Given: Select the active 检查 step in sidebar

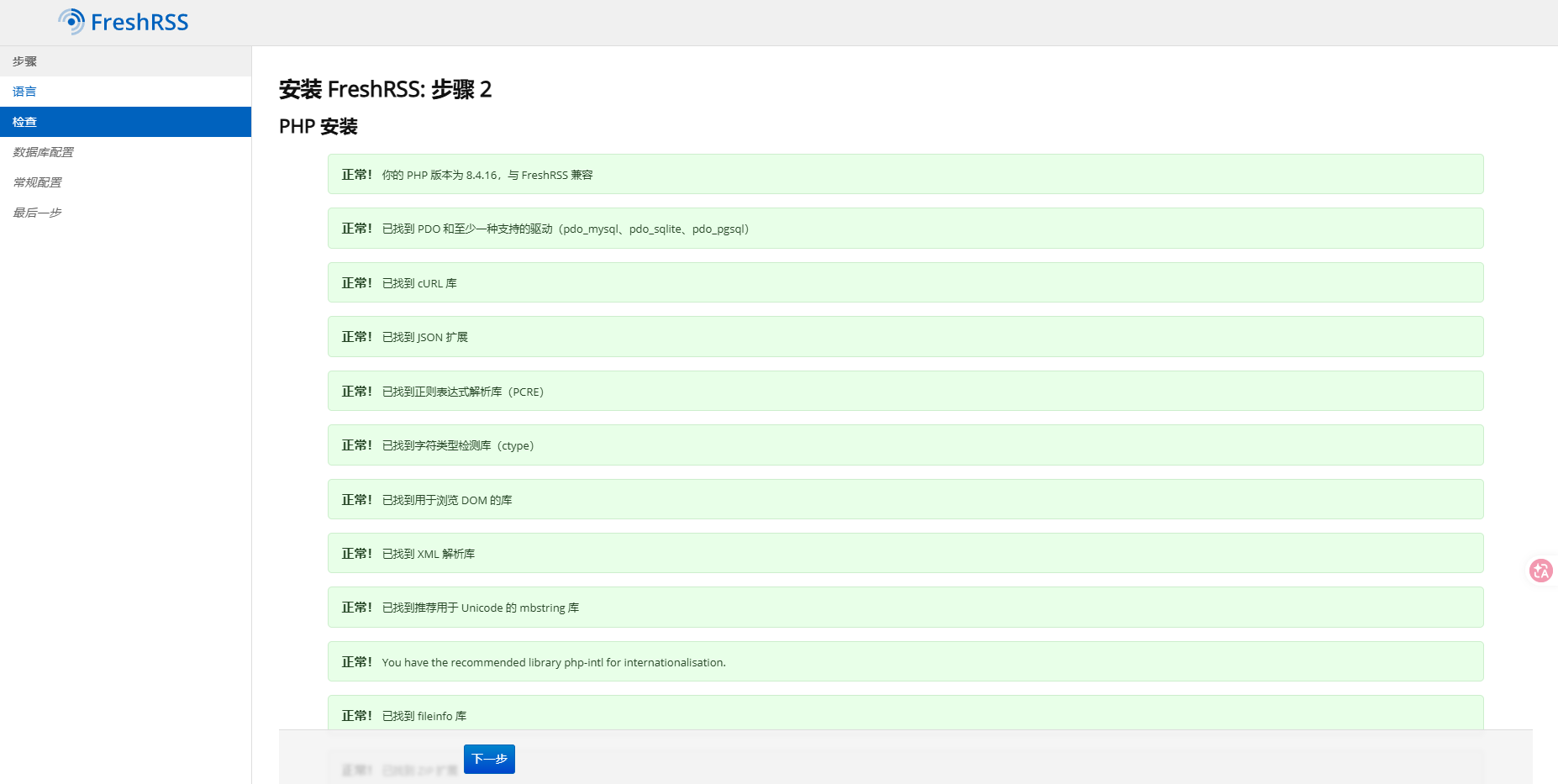Looking at the screenshot, I should pyautogui.click(x=24, y=122).
